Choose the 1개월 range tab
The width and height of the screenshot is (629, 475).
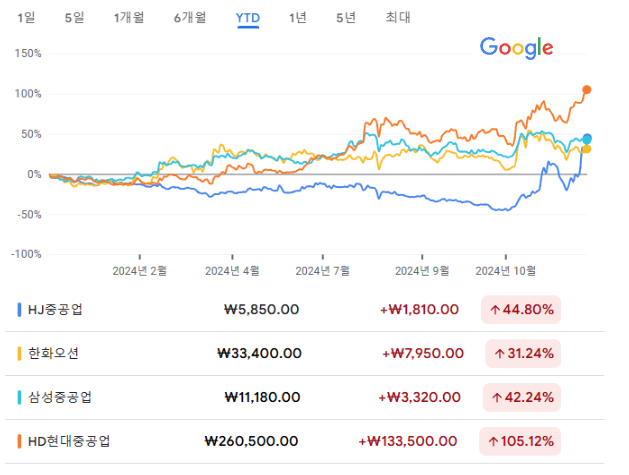[x=129, y=18]
